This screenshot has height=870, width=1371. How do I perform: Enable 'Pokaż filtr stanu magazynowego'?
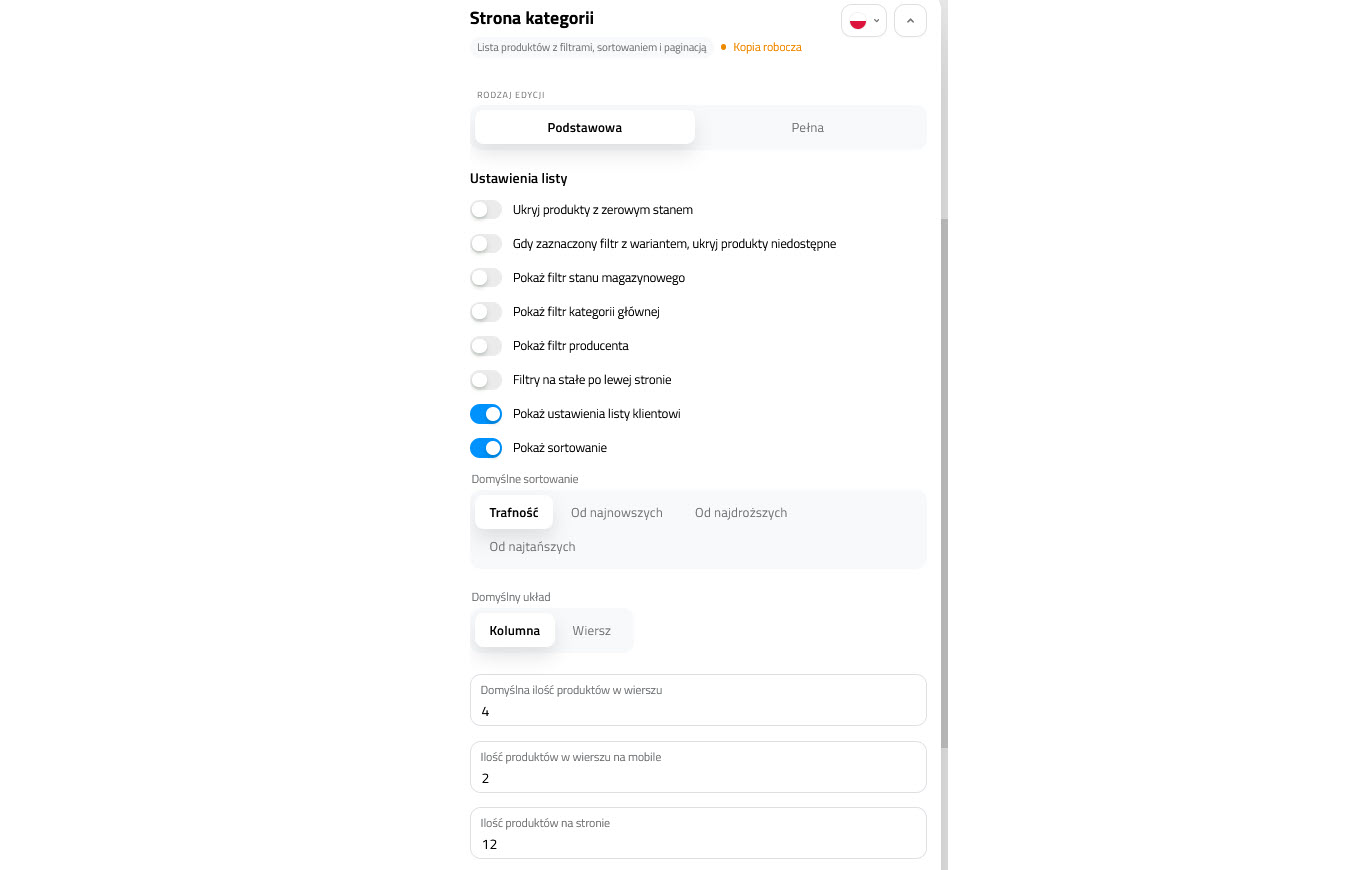click(x=486, y=277)
